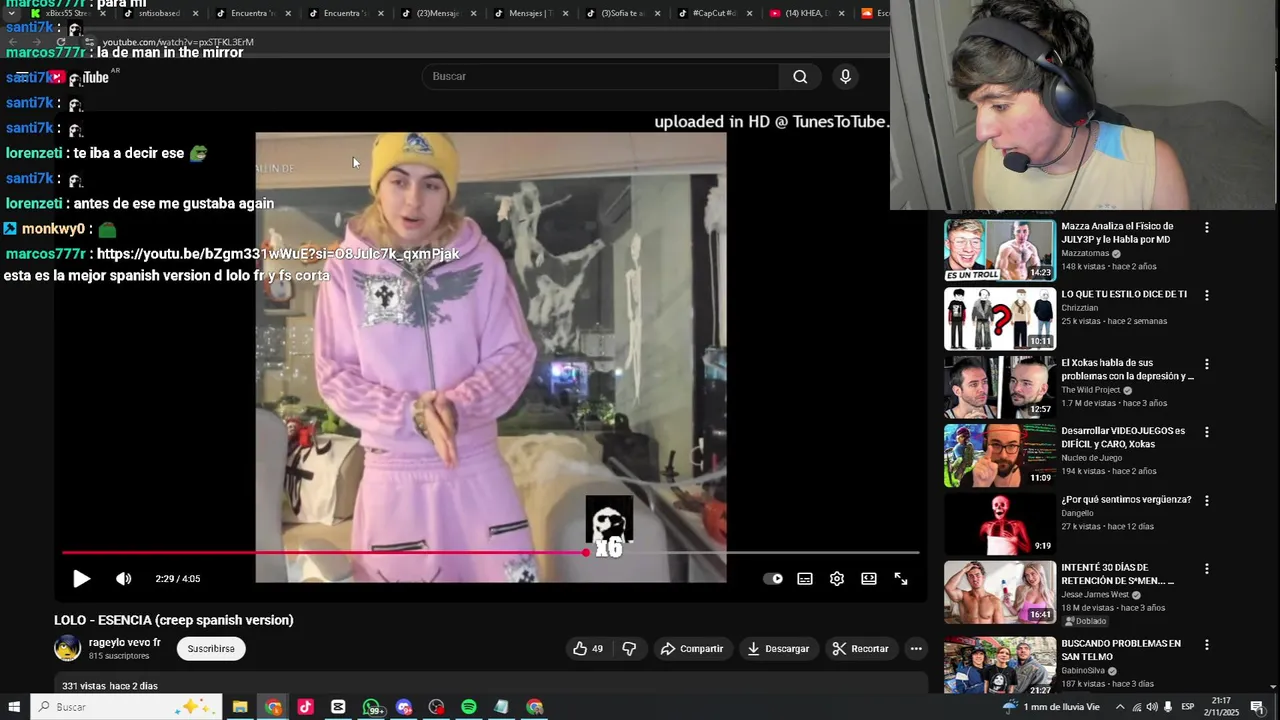Switch to theater mode view
1280x720 pixels.
[869, 579]
